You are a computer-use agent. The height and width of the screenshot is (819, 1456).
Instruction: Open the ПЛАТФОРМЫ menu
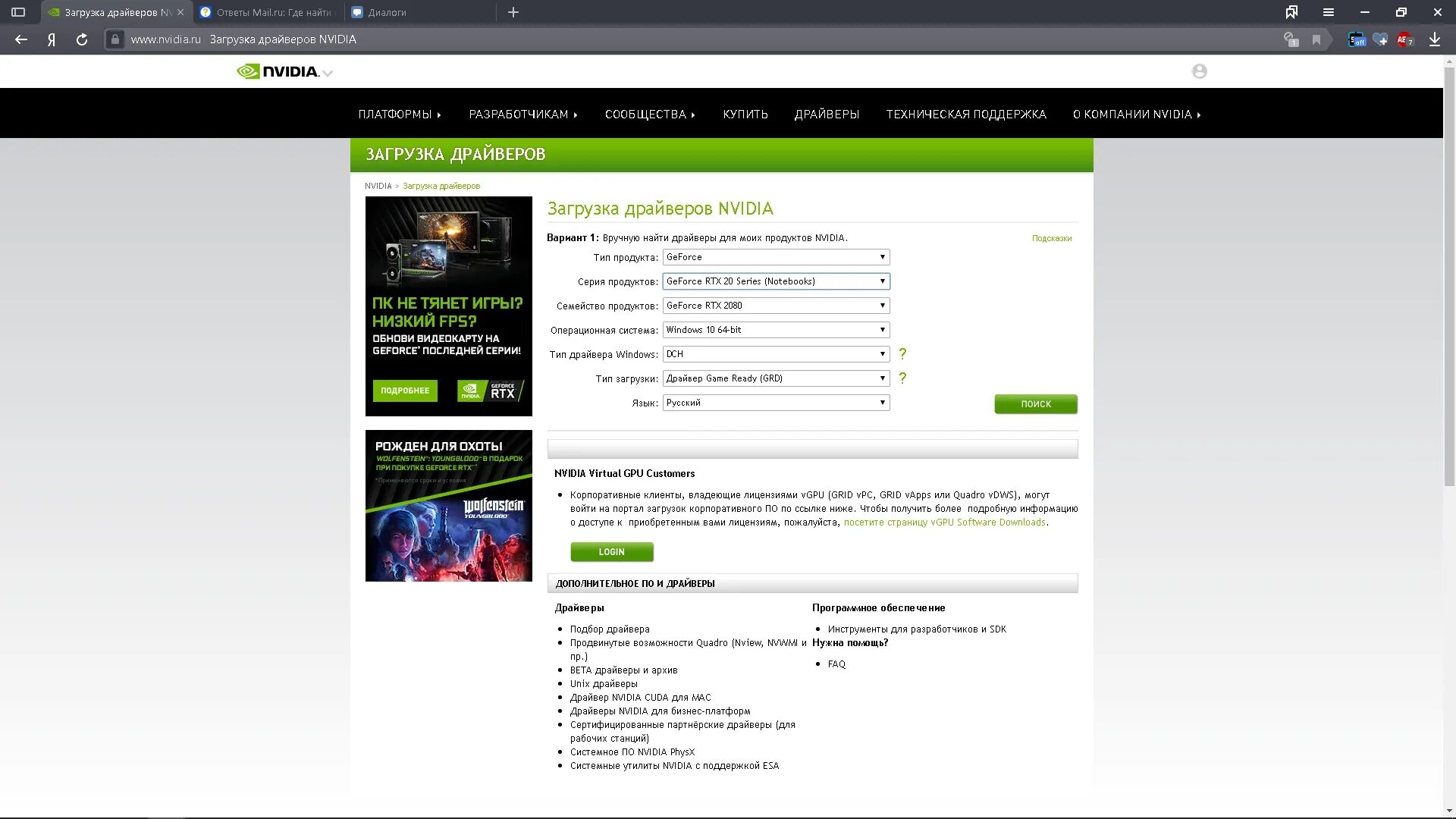[x=400, y=115]
